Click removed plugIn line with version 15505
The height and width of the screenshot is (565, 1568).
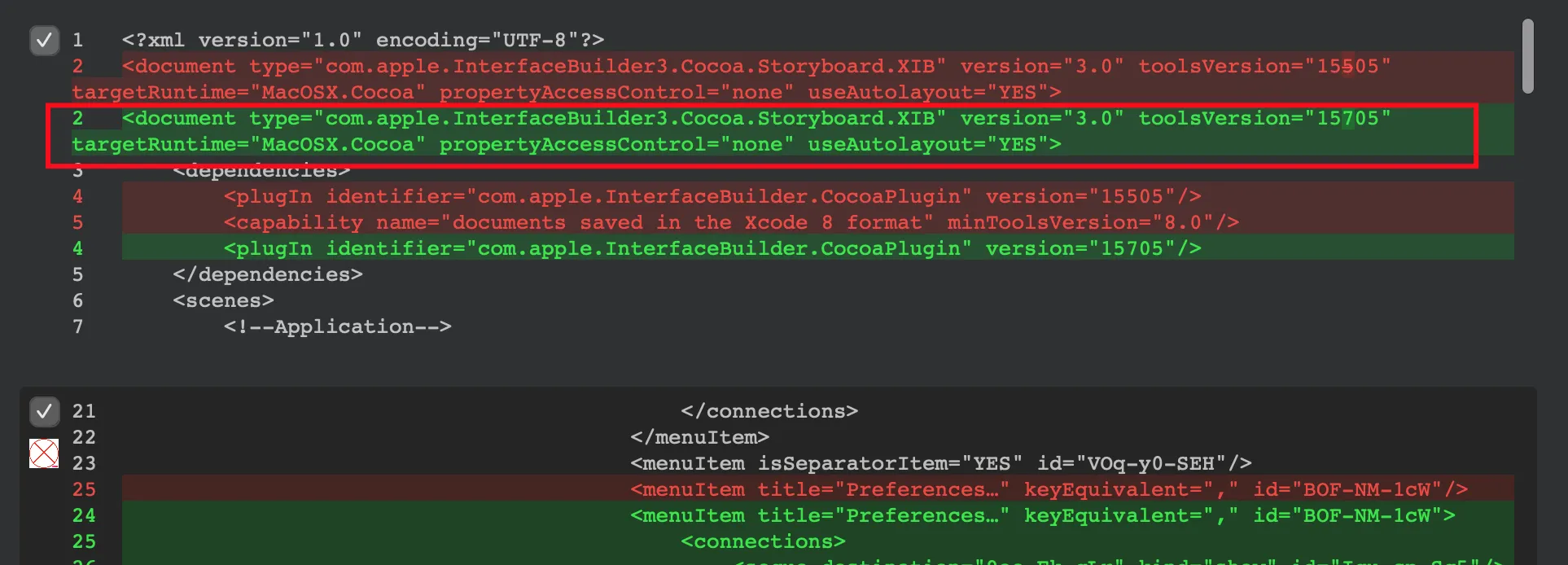(712, 197)
